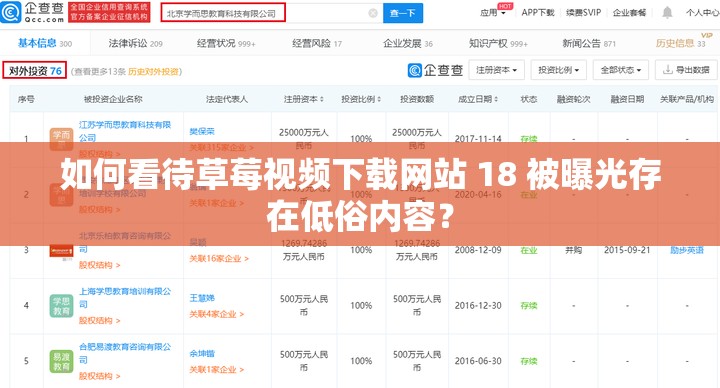This screenshot has height=388, width=720.
Task: Click the 易渡教育 logo in row 5
Action: 61,361
